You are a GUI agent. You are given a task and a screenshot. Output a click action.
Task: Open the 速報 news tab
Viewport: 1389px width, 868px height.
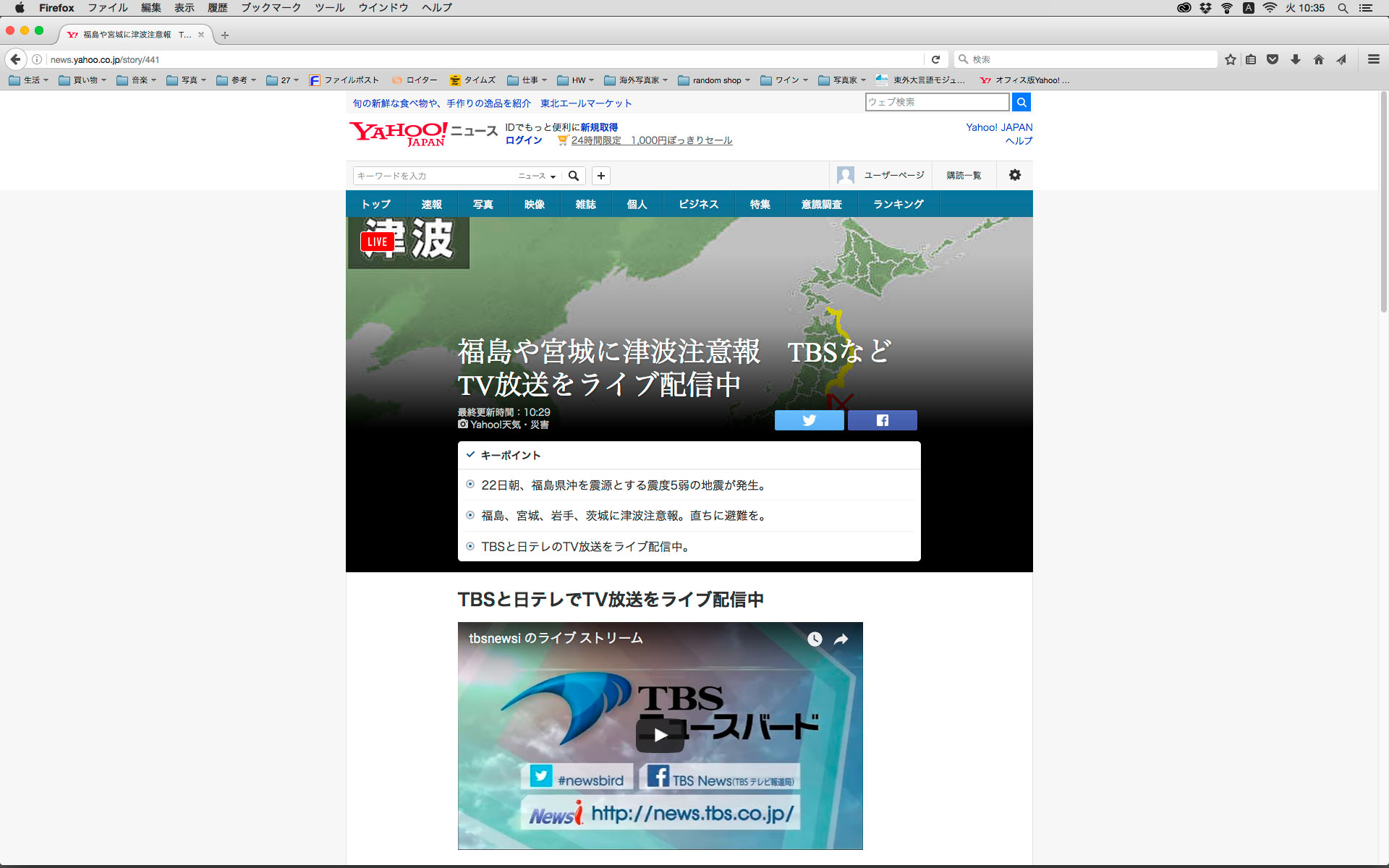431,205
